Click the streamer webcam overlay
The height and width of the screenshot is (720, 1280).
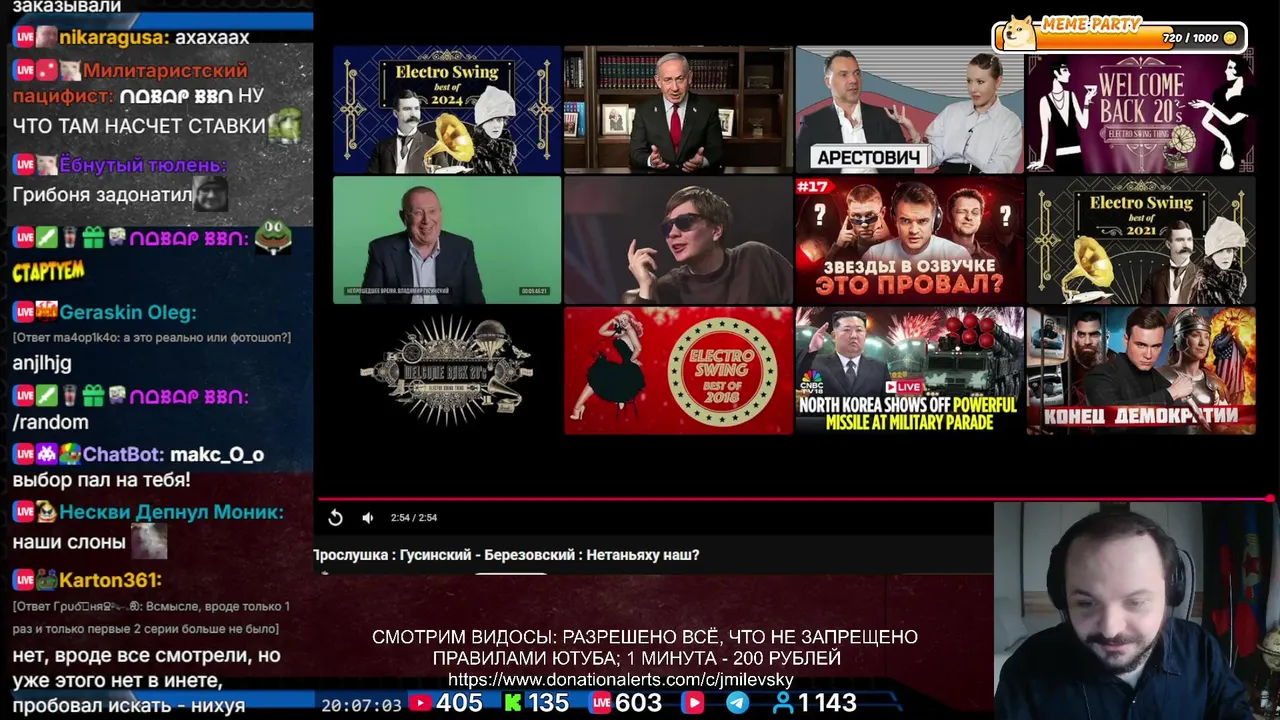coord(1137,610)
